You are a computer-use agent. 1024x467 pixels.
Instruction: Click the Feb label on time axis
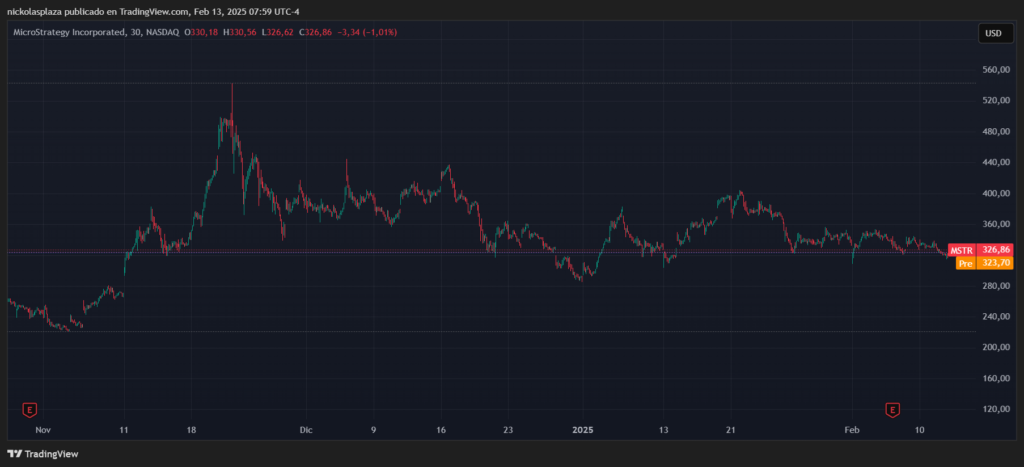(851, 429)
